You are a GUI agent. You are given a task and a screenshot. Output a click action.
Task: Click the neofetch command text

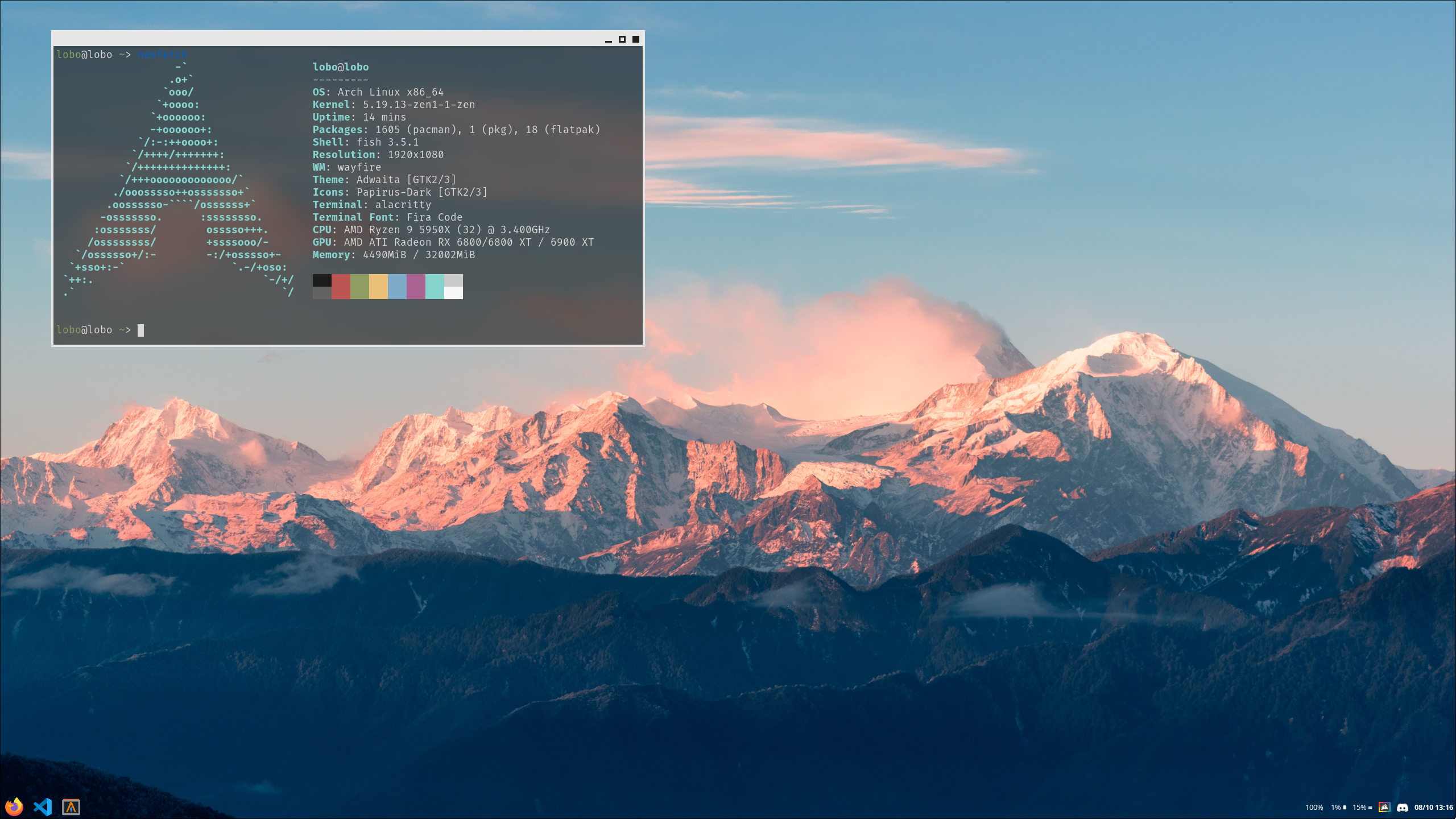[162, 55]
